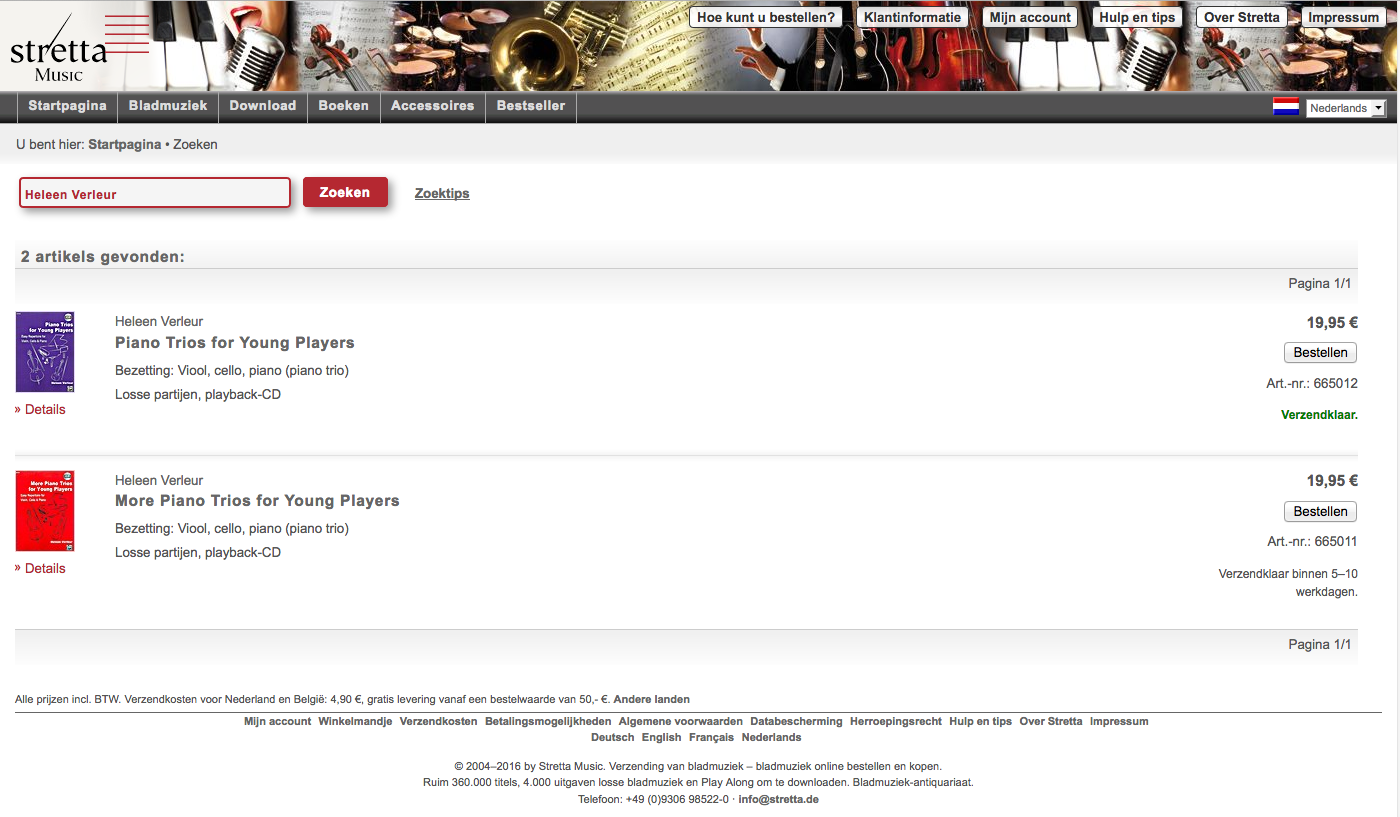Open footer 'Algemene voorwaarden' link
The height and width of the screenshot is (817, 1400).
[680, 721]
